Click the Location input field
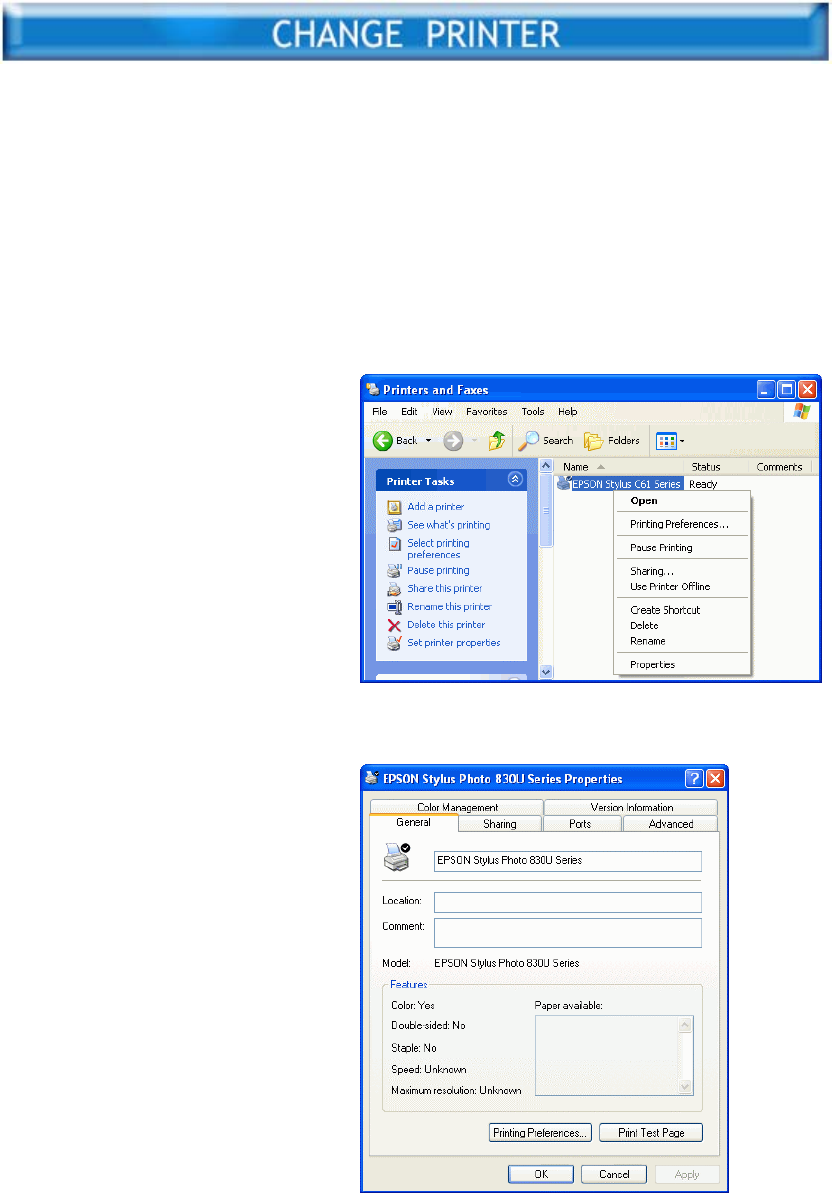The image size is (832, 1193). [x=567, y=902]
